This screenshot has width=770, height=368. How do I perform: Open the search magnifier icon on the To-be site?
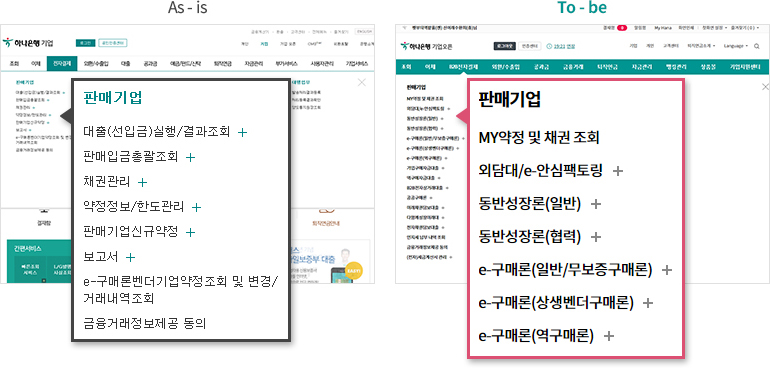click(757, 46)
